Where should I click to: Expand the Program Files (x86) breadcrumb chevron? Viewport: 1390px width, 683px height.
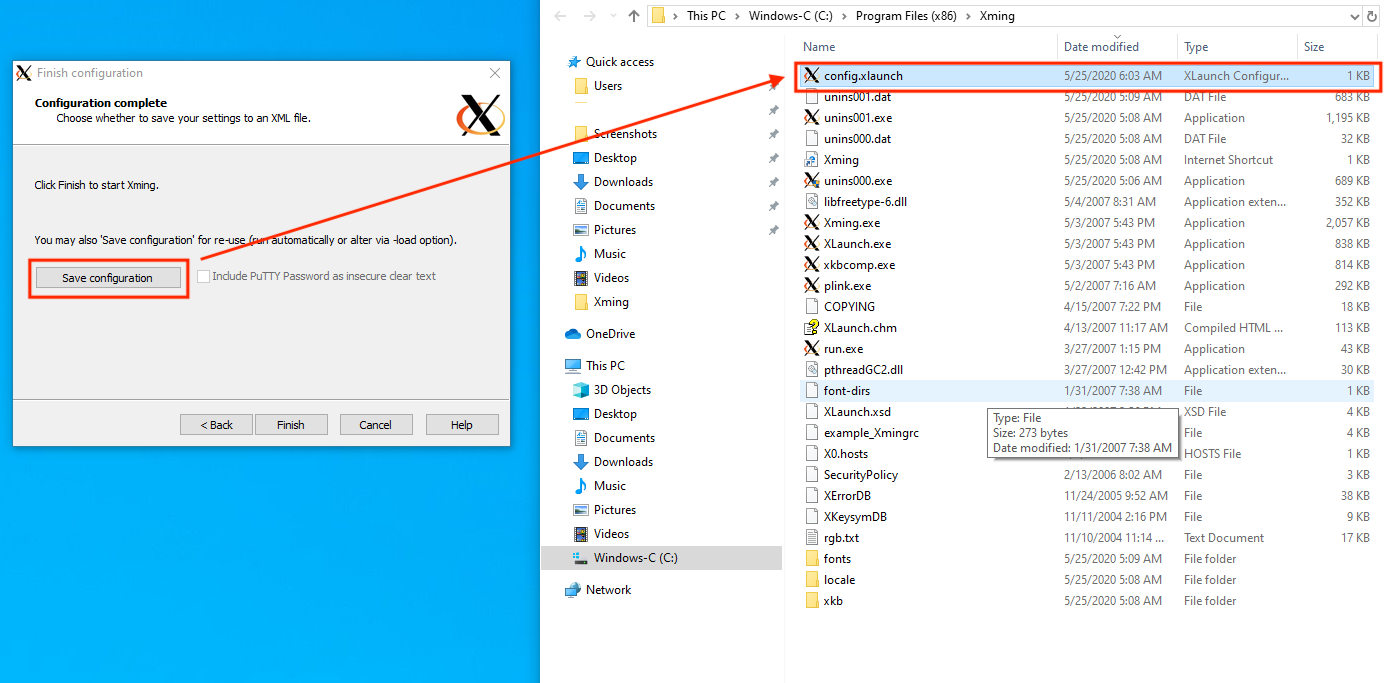pos(967,16)
